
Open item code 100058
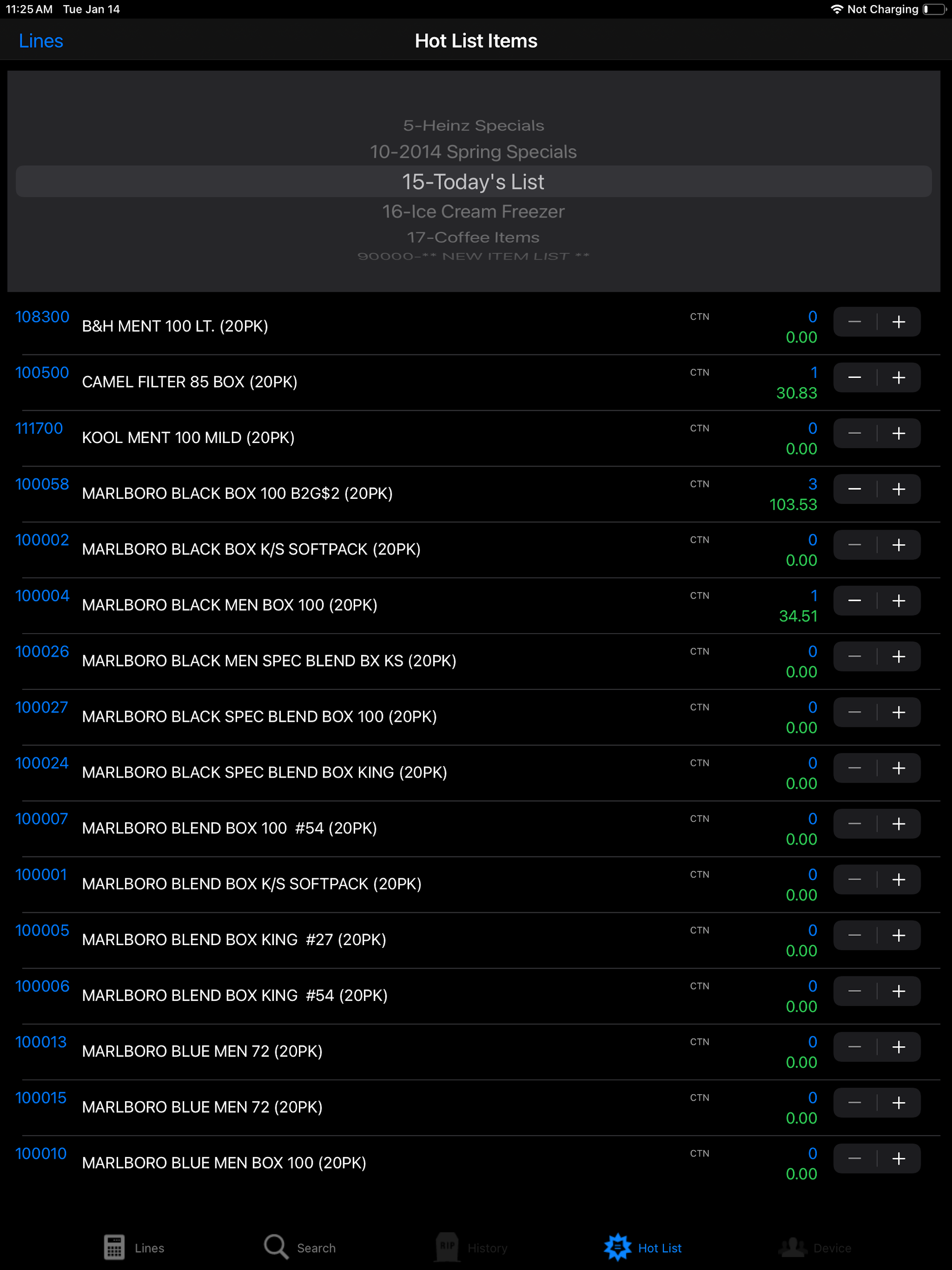[42, 484]
